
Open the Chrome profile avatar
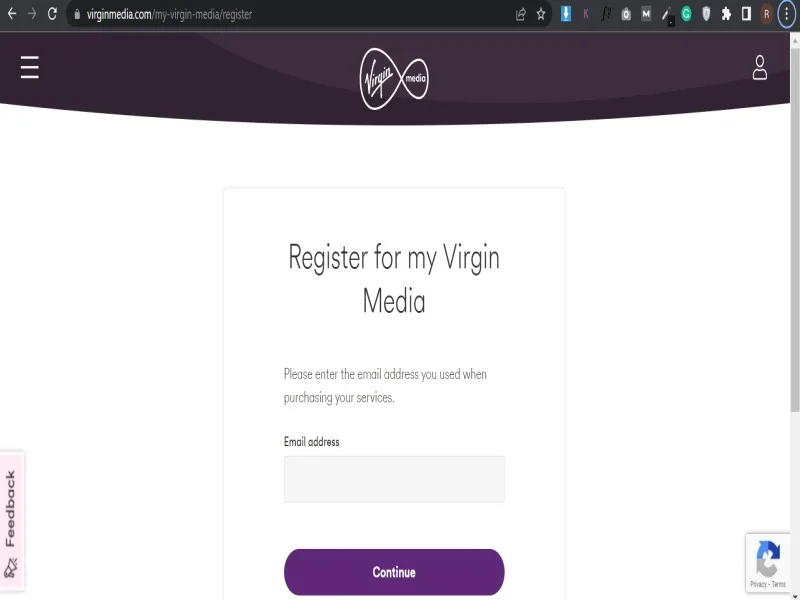pos(766,14)
